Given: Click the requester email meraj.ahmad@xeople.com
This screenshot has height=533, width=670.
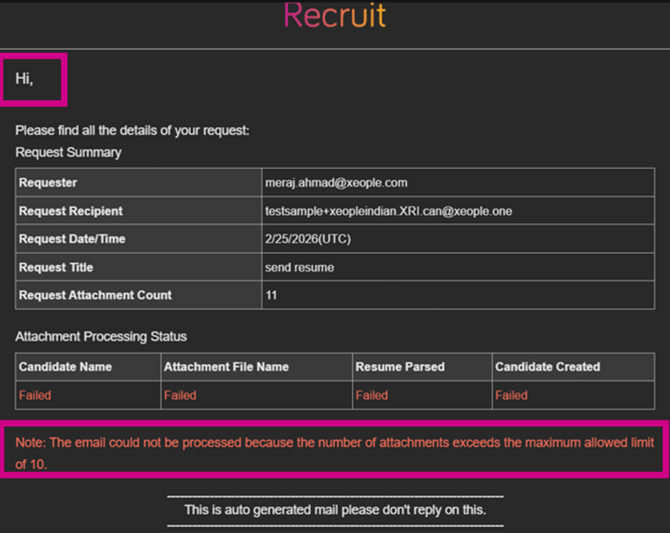Looking at the screenshot, I should 336,183.
